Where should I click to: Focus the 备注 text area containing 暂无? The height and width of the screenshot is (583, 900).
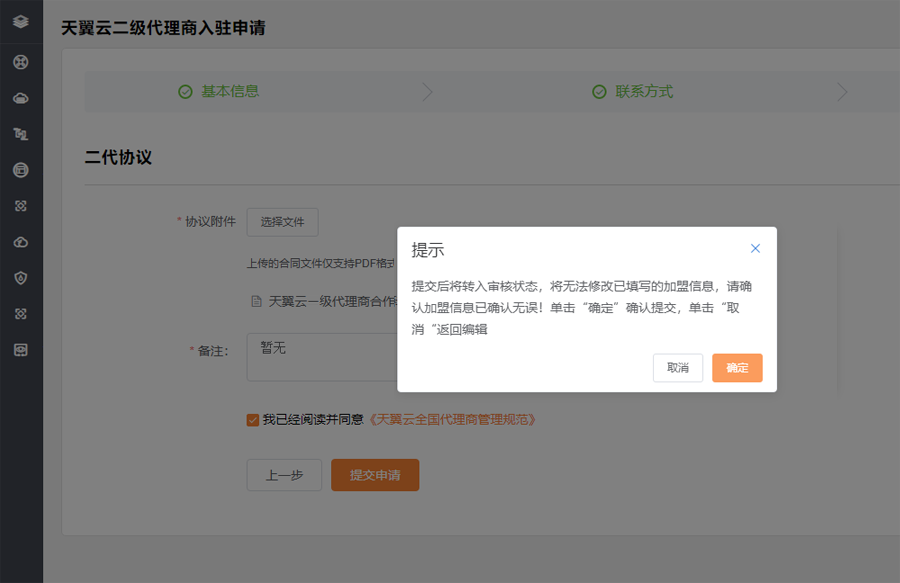pos(322,357)
